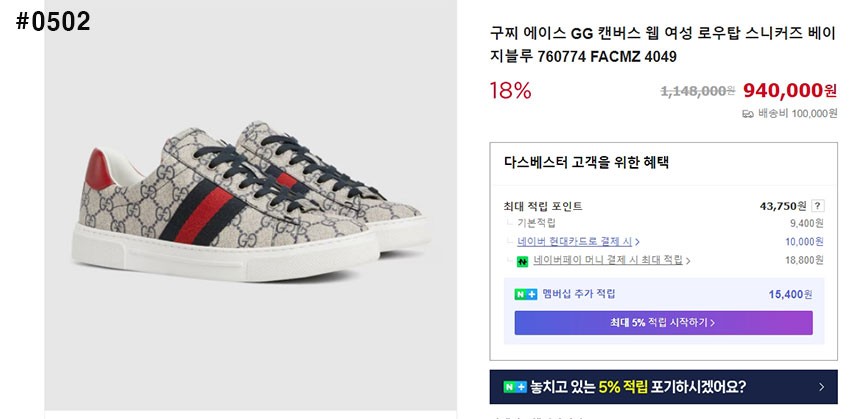Viewport: 860px width, 419px height.
Task: Click the green Naver Pay N icon
Action: pos(522,260)
